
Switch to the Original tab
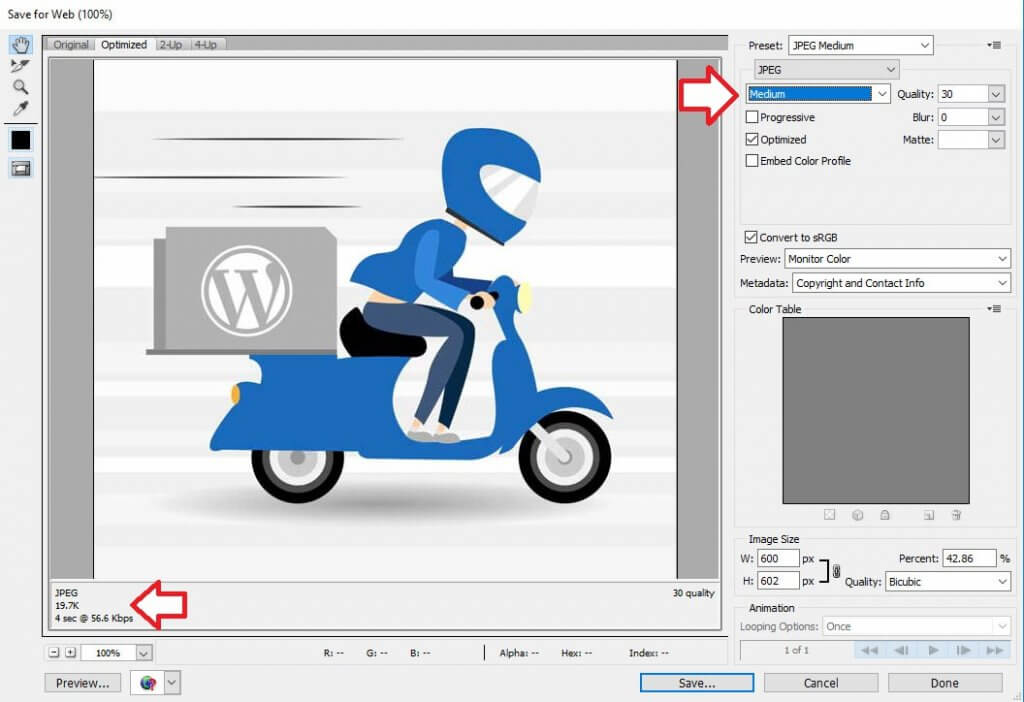(71, 44)
